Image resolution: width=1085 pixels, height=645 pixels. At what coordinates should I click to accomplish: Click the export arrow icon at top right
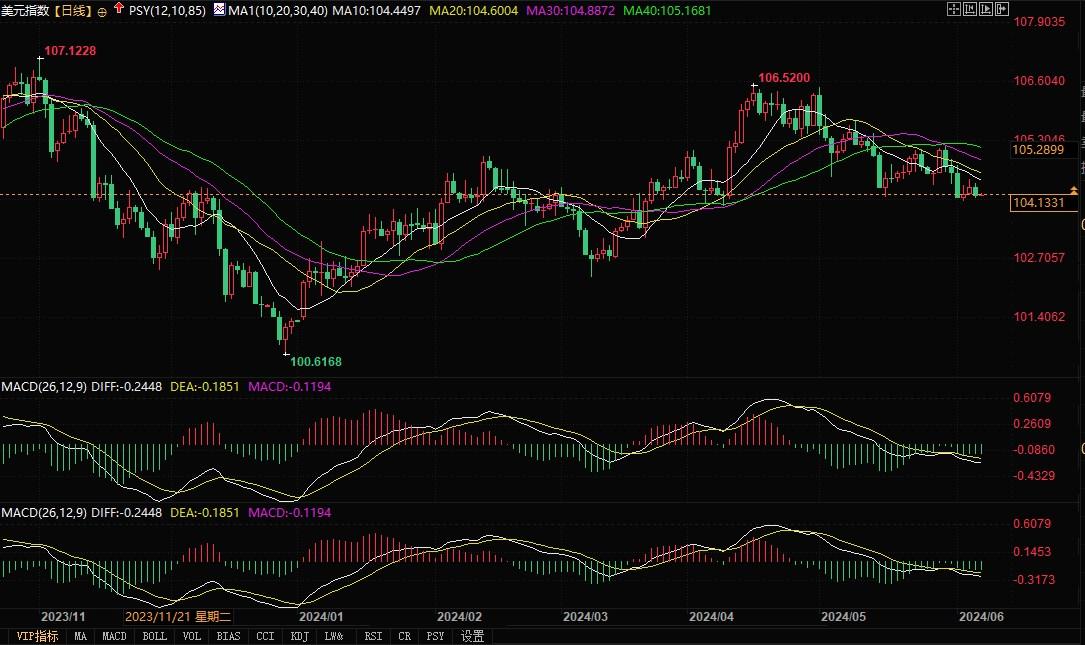coord(1000,9)
